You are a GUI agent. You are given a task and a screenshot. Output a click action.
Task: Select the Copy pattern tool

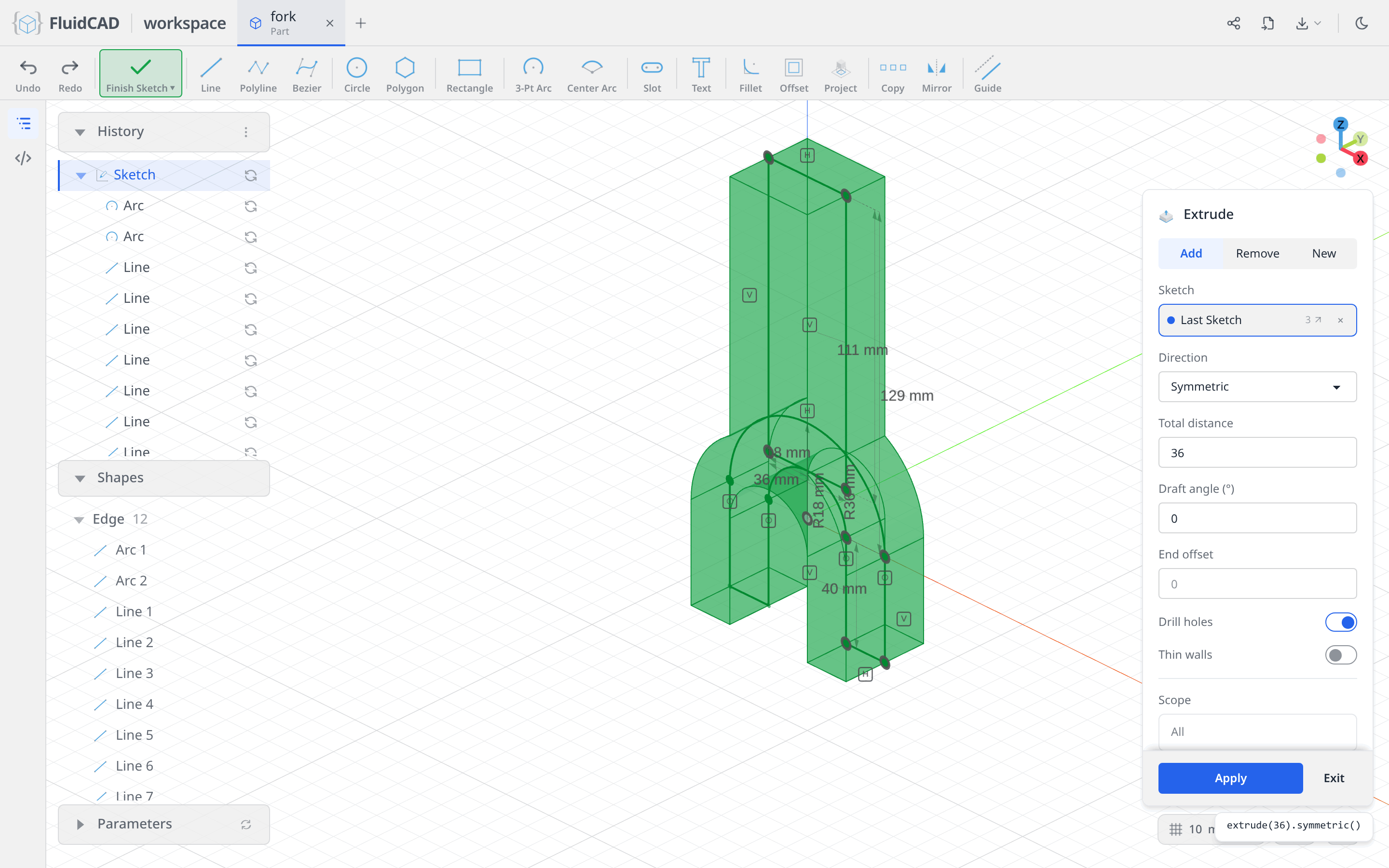point(893,75)
